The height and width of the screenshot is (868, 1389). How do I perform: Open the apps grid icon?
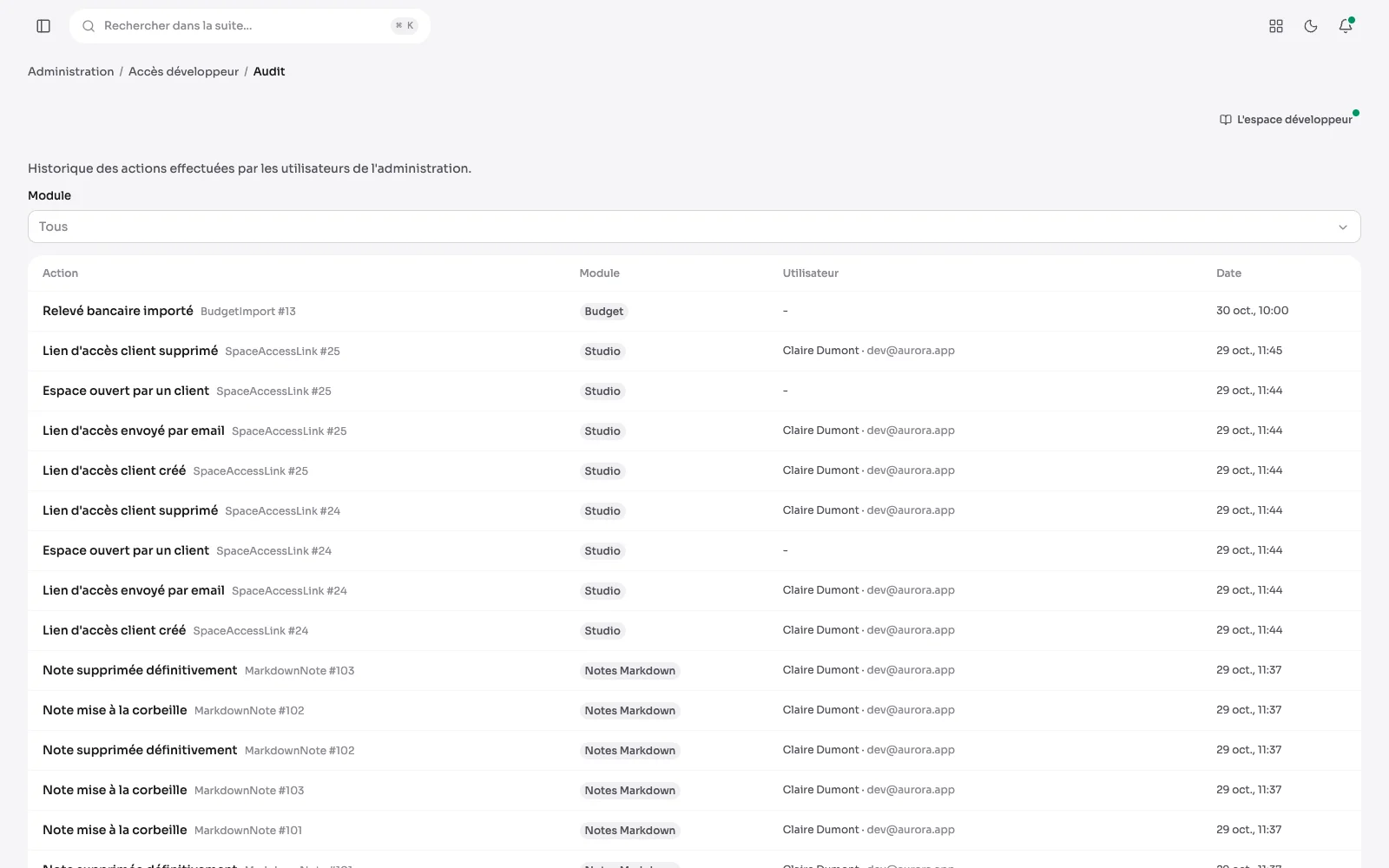[x=1276, y=26]
